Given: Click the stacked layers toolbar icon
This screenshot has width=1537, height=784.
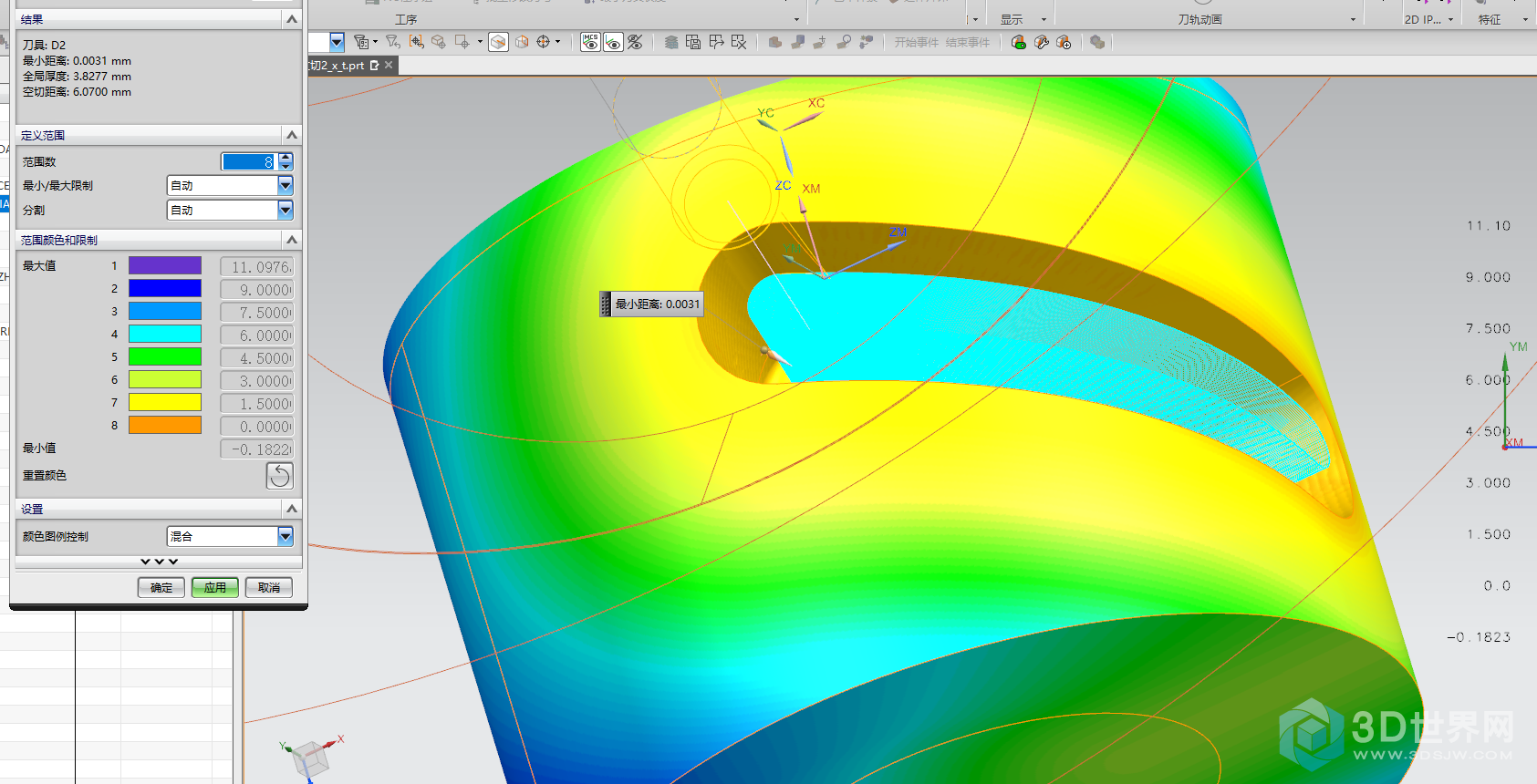Looking at the screenshot, I should coord(671,42).
